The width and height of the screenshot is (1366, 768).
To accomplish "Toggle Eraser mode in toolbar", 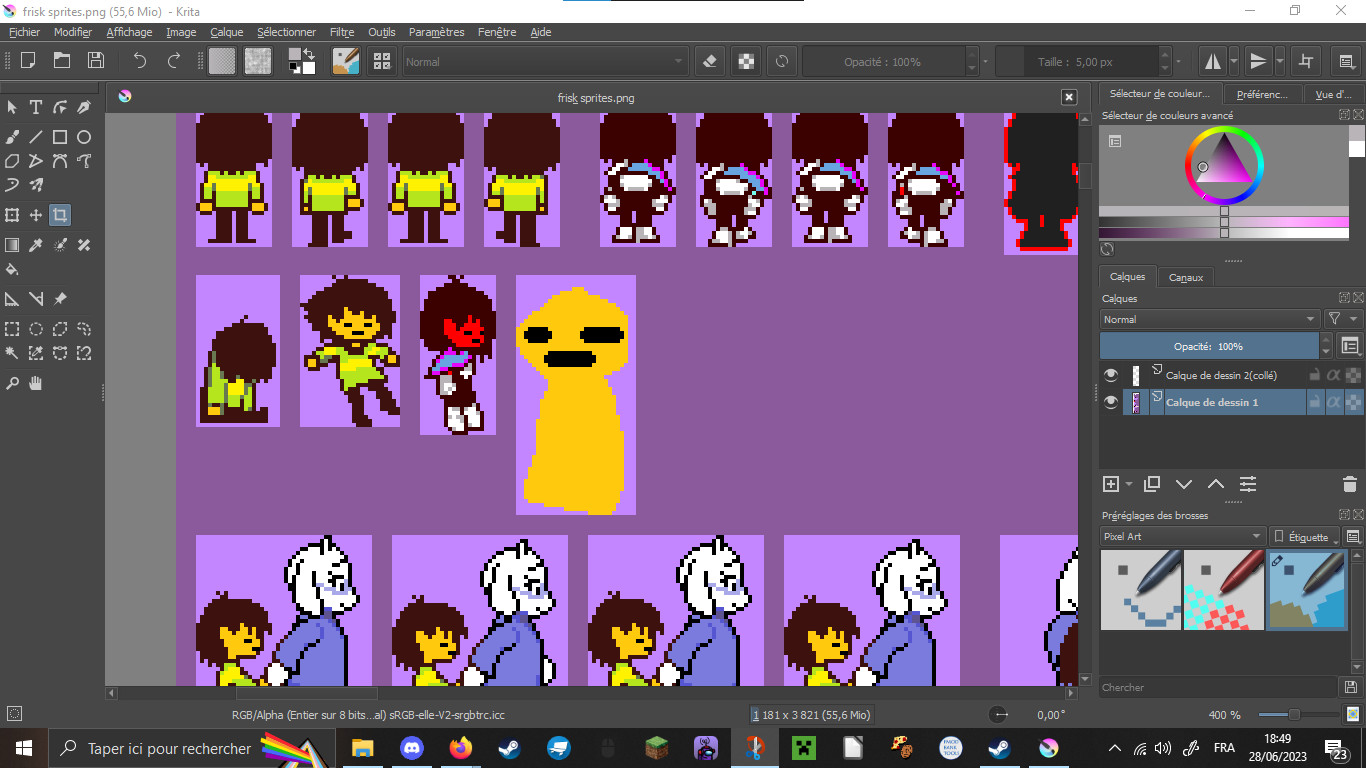I will 710,61.
